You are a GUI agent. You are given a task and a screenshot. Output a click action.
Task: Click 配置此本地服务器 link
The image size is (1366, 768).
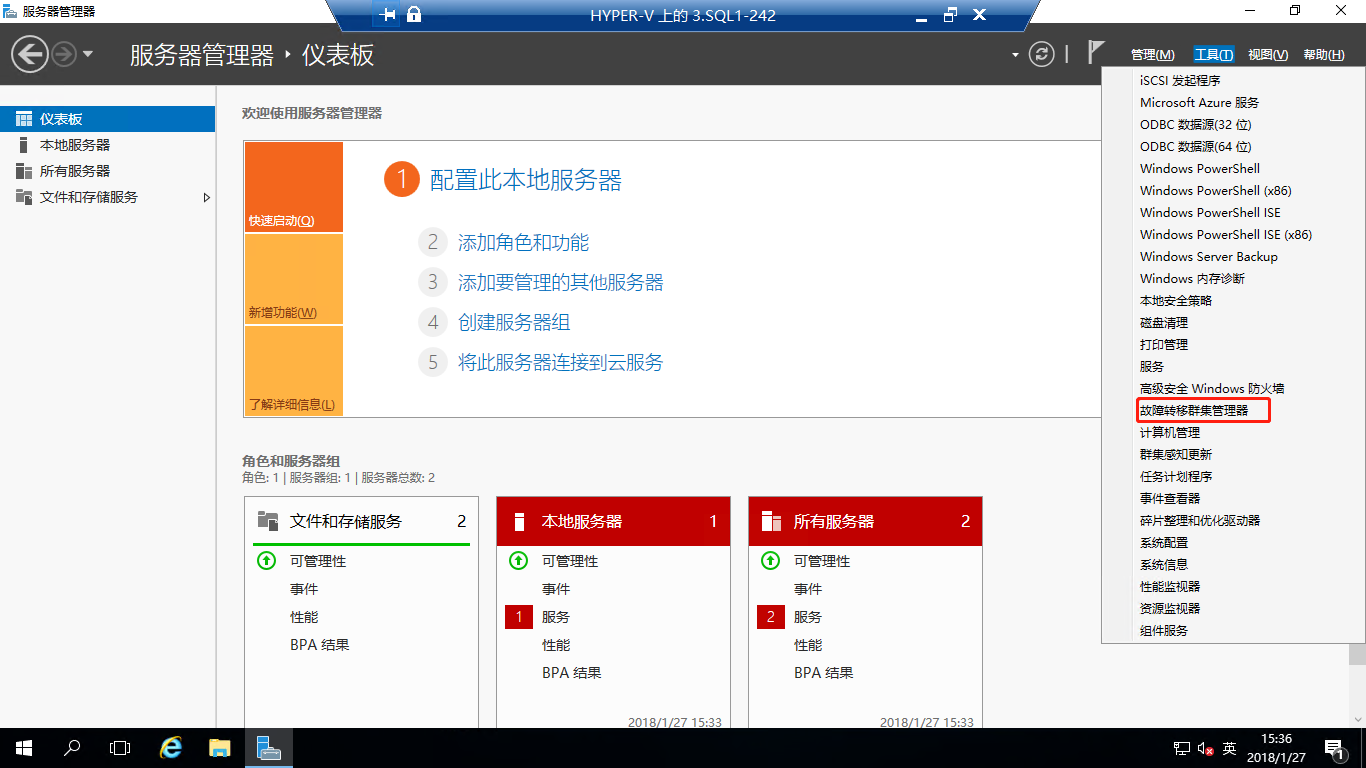(x=526, y=180)
